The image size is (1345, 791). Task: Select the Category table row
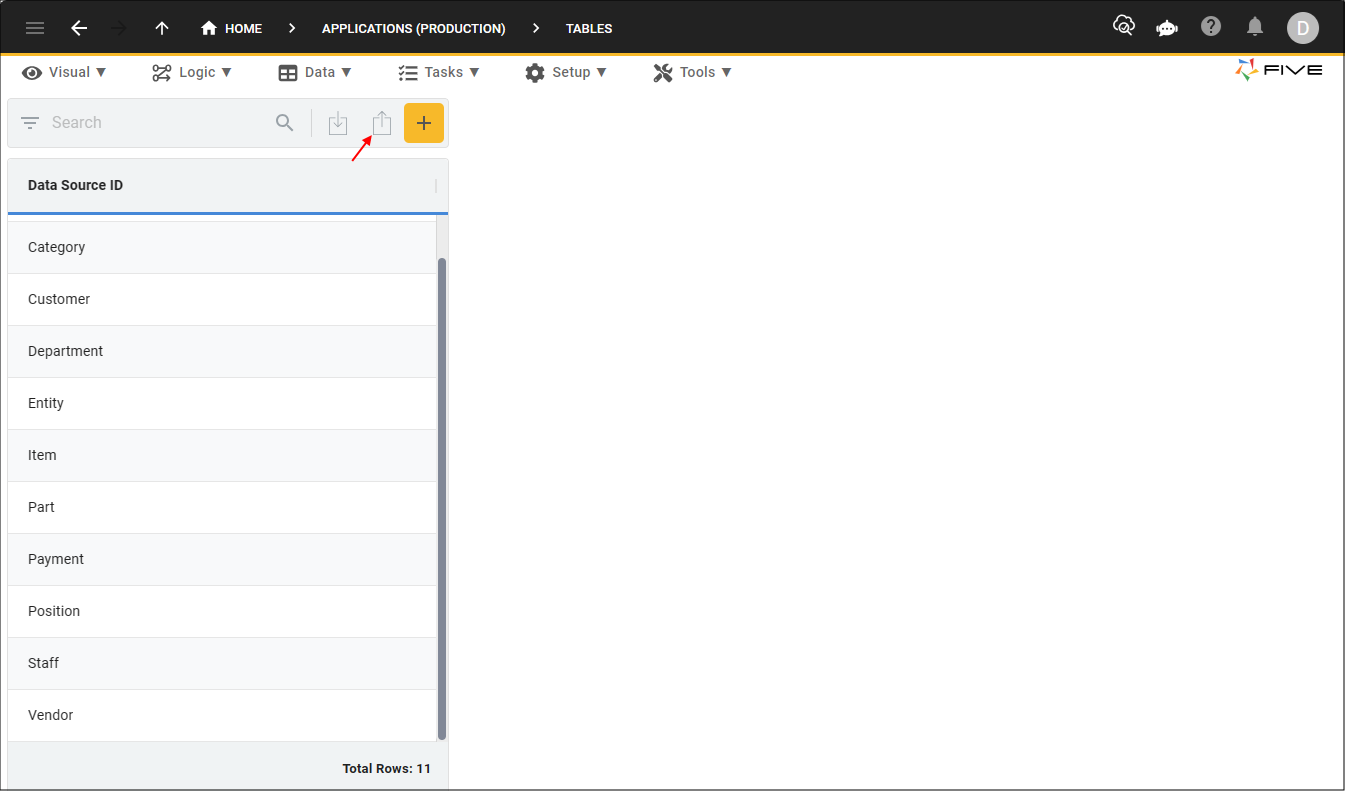pos(222,247)
